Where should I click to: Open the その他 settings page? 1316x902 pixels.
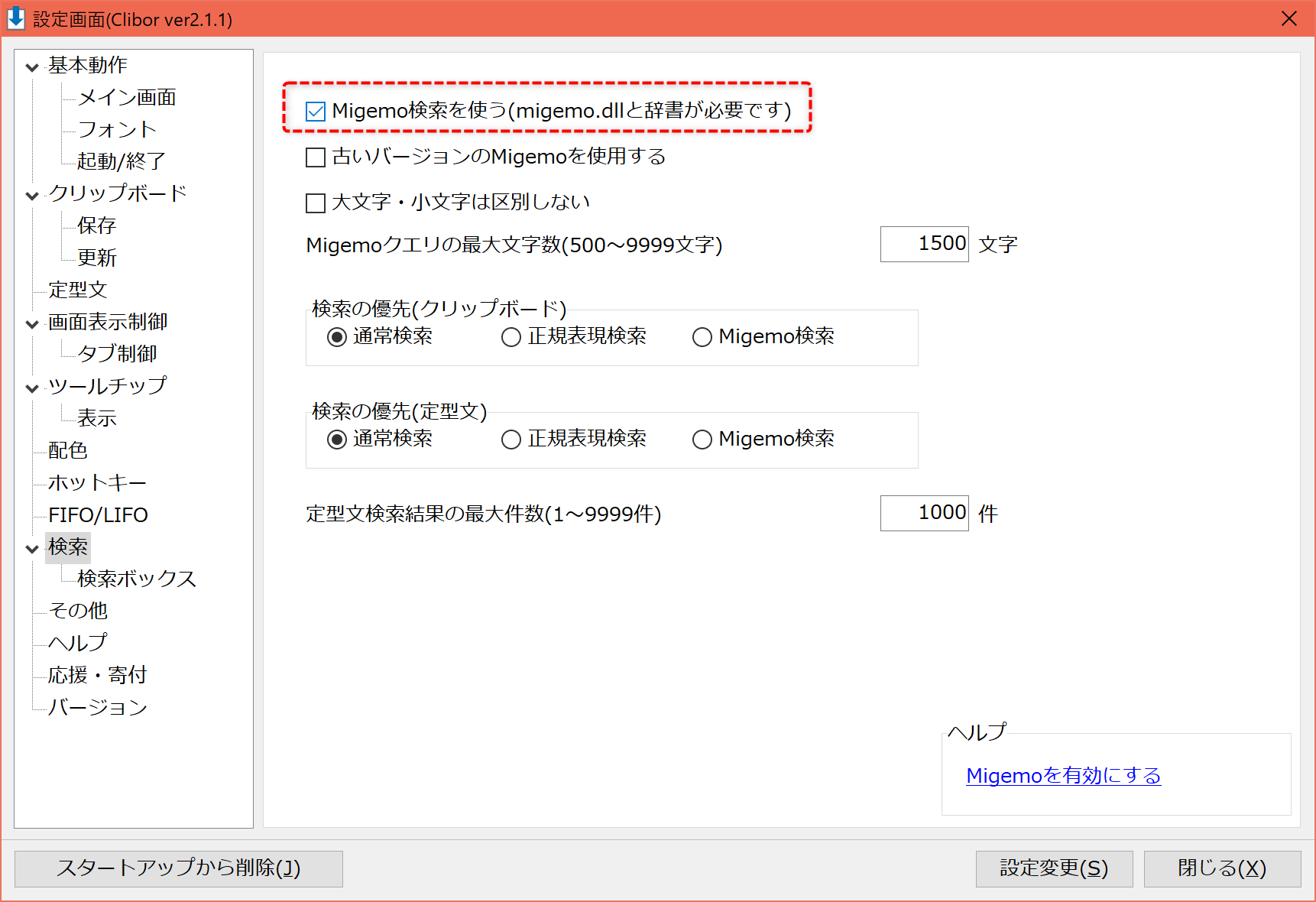(78, 611)
